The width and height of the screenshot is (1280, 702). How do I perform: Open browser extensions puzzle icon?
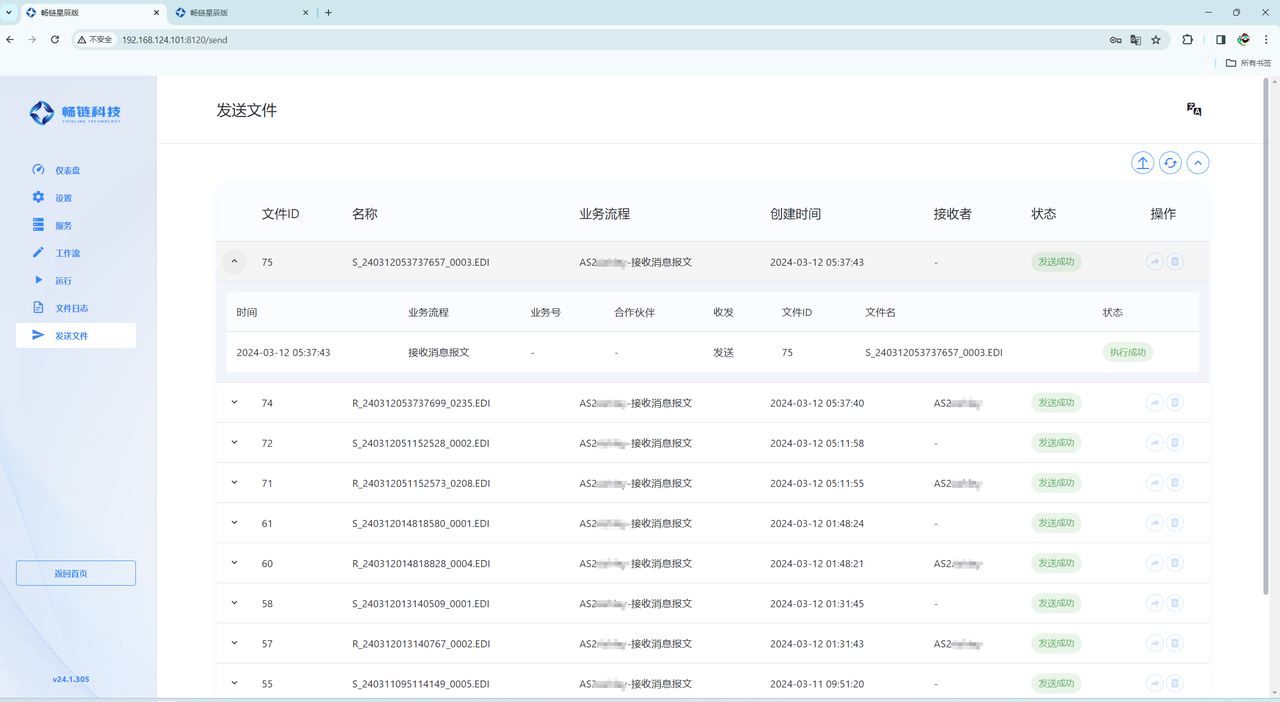[1187, 40]
